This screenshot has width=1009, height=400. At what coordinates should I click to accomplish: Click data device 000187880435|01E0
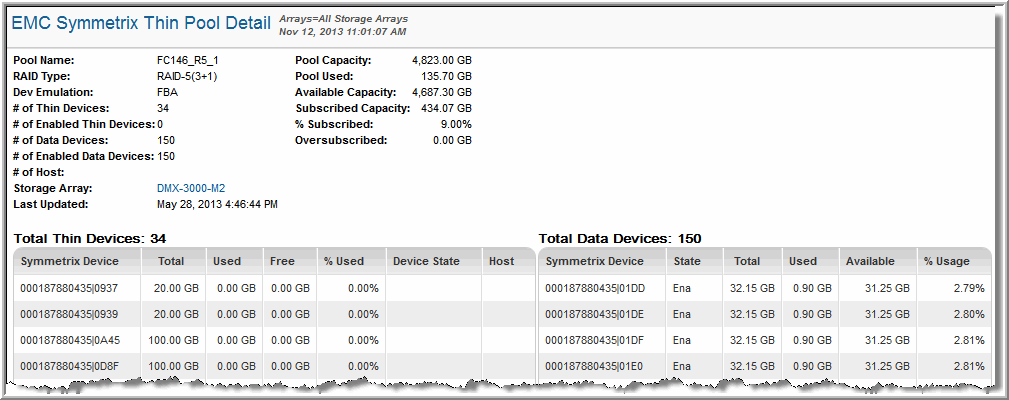pos(594,367)
